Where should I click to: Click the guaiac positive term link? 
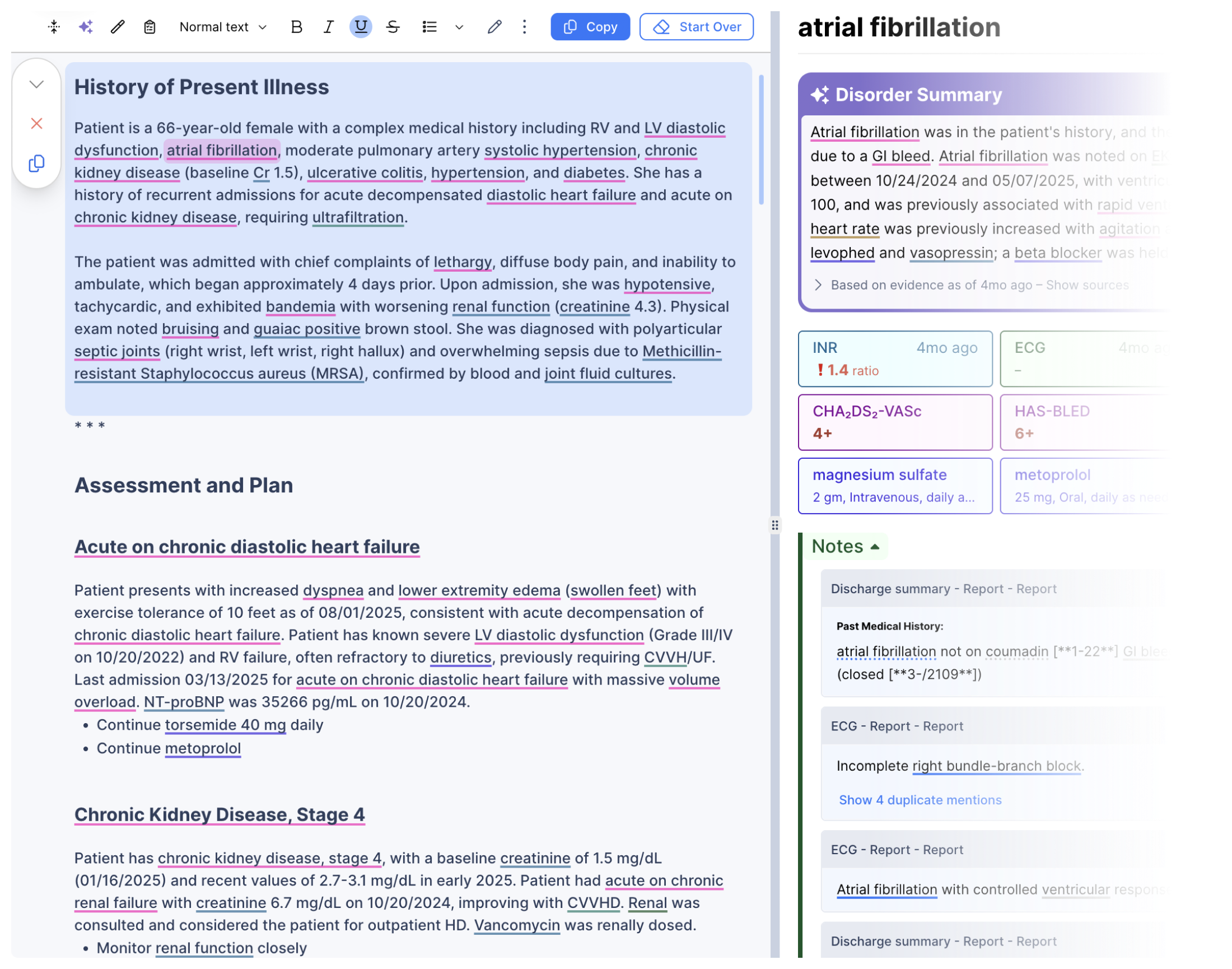click(307, 329)
